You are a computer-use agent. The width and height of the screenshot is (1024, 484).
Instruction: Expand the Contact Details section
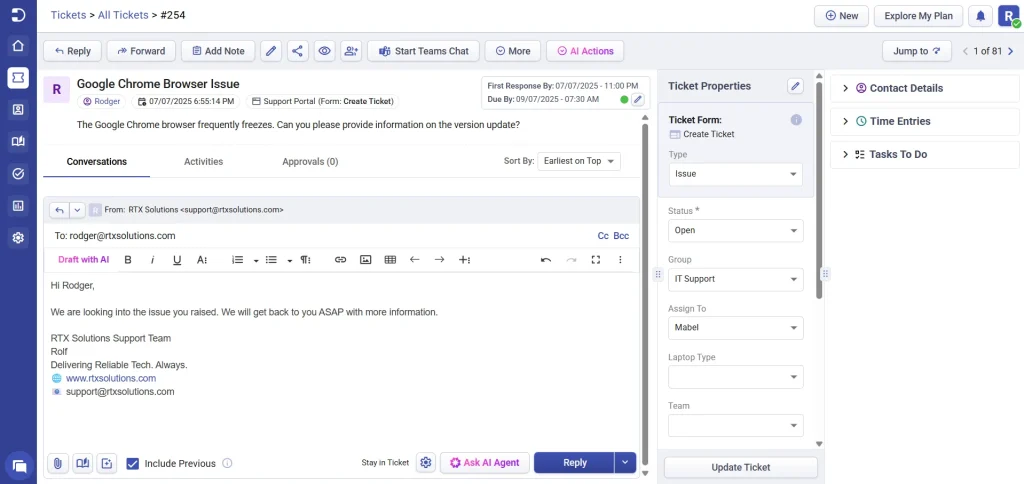coord(923,88)
